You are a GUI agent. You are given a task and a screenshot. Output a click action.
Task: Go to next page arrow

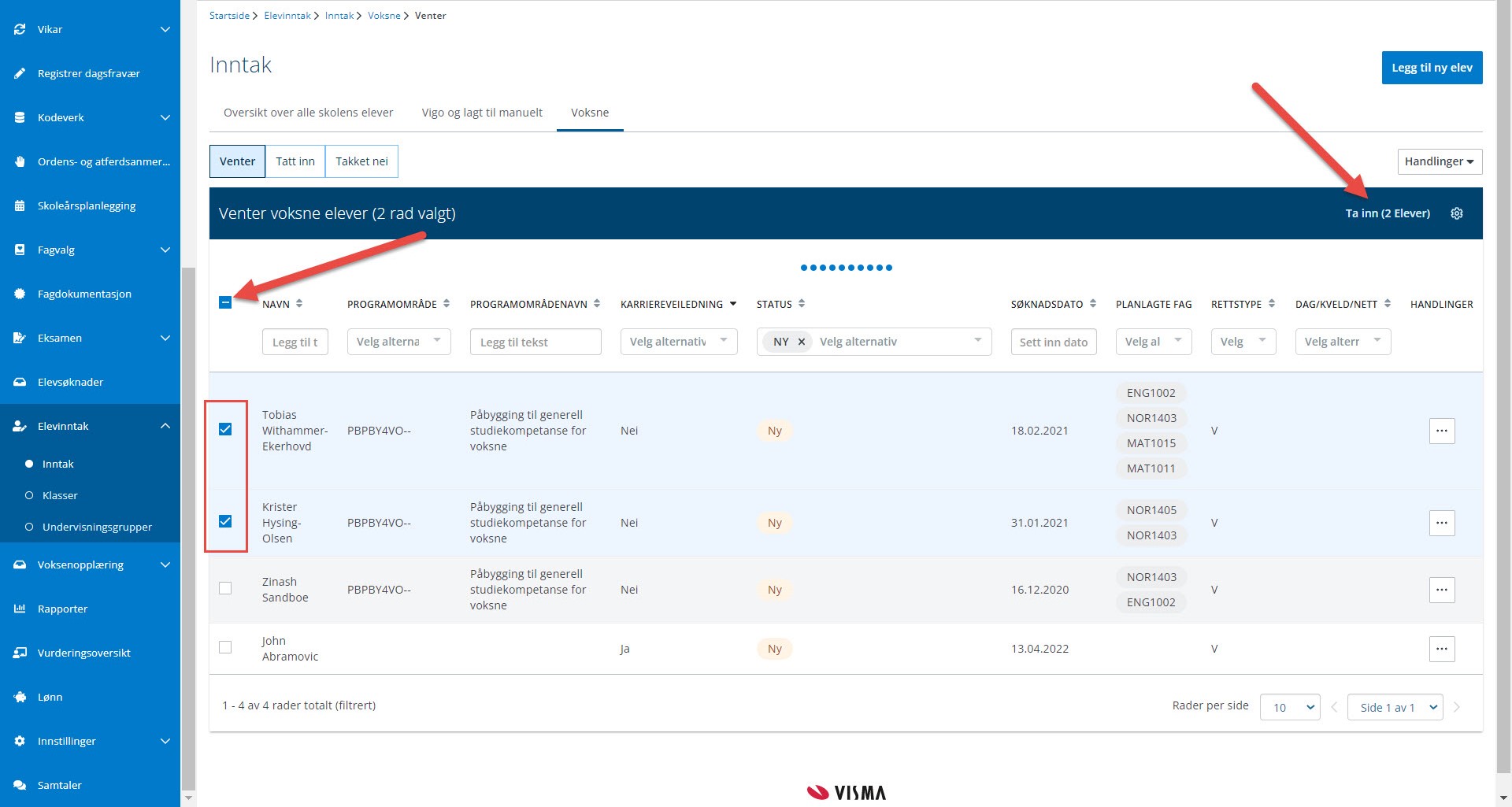tap(1457, 707)
